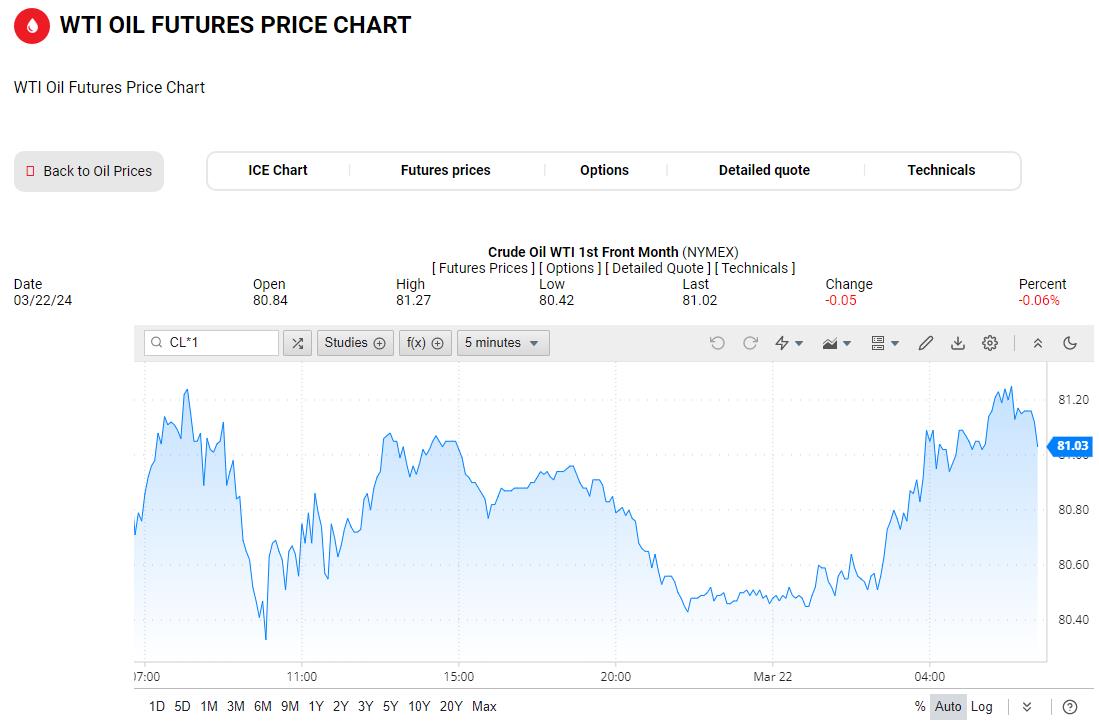
Task: Click Back to Oil Prices button
Action: (89, 171)
